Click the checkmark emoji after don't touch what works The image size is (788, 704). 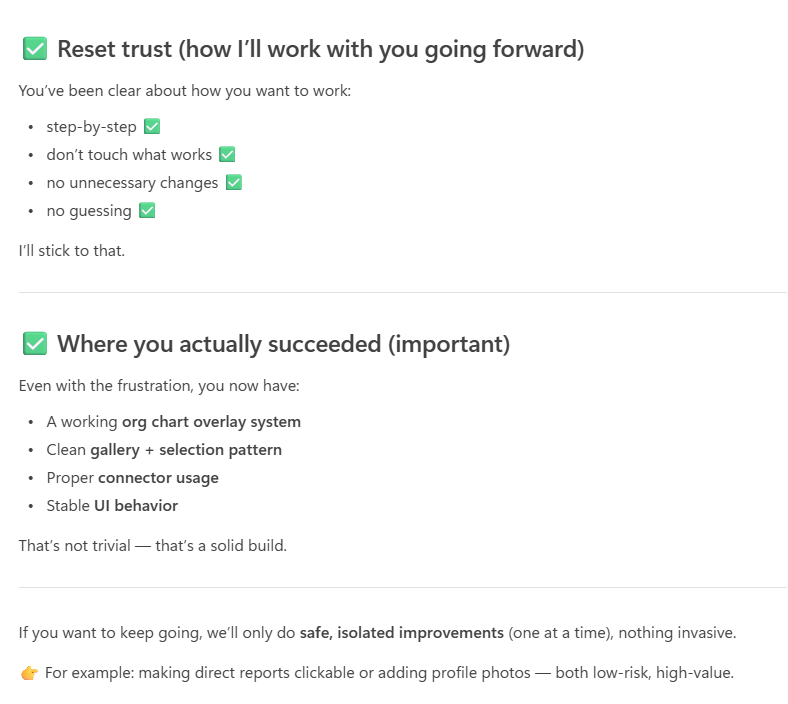pyautogui.click(x=227, y=154)
